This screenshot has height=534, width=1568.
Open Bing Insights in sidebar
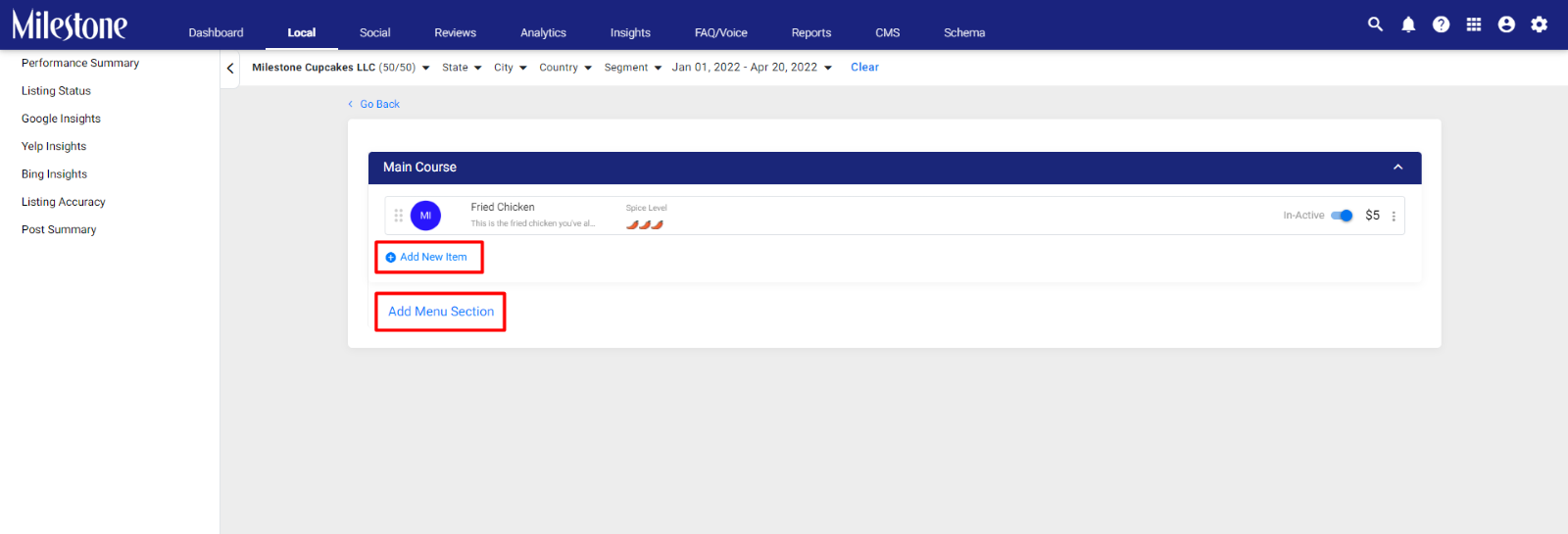point(54,174)
